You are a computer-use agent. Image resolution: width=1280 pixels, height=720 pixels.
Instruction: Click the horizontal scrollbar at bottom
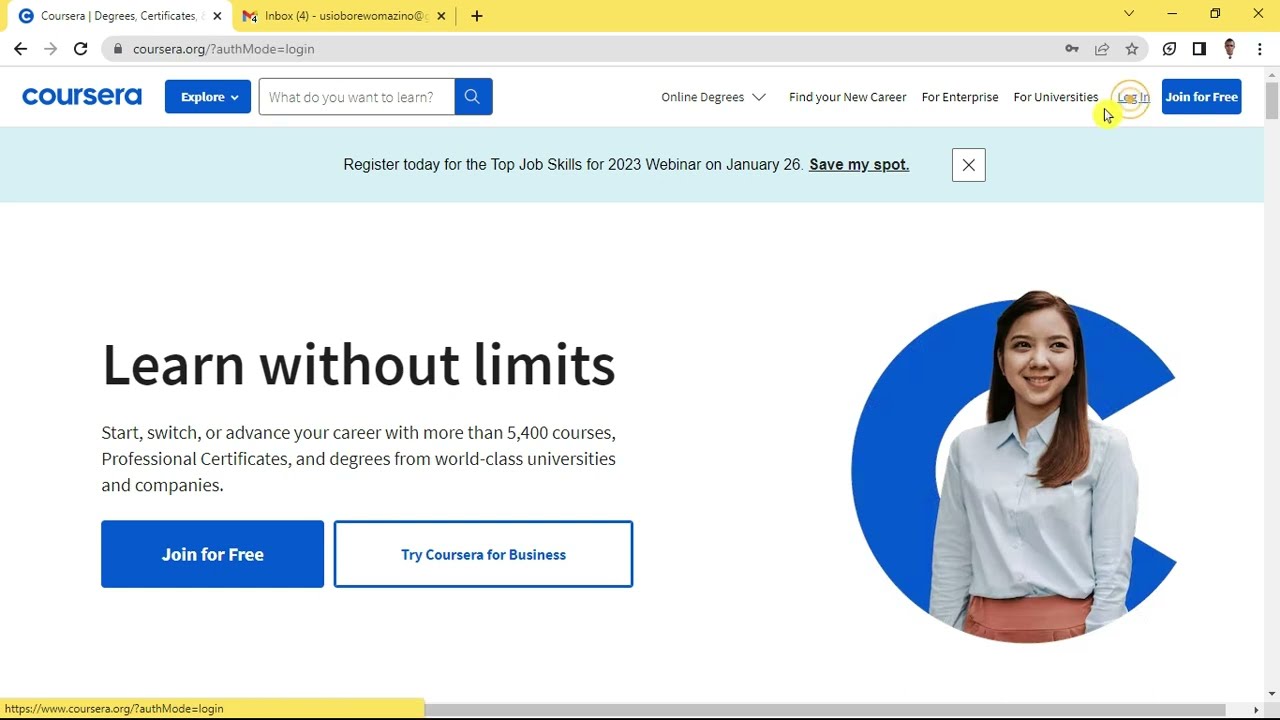click(825, 710)
